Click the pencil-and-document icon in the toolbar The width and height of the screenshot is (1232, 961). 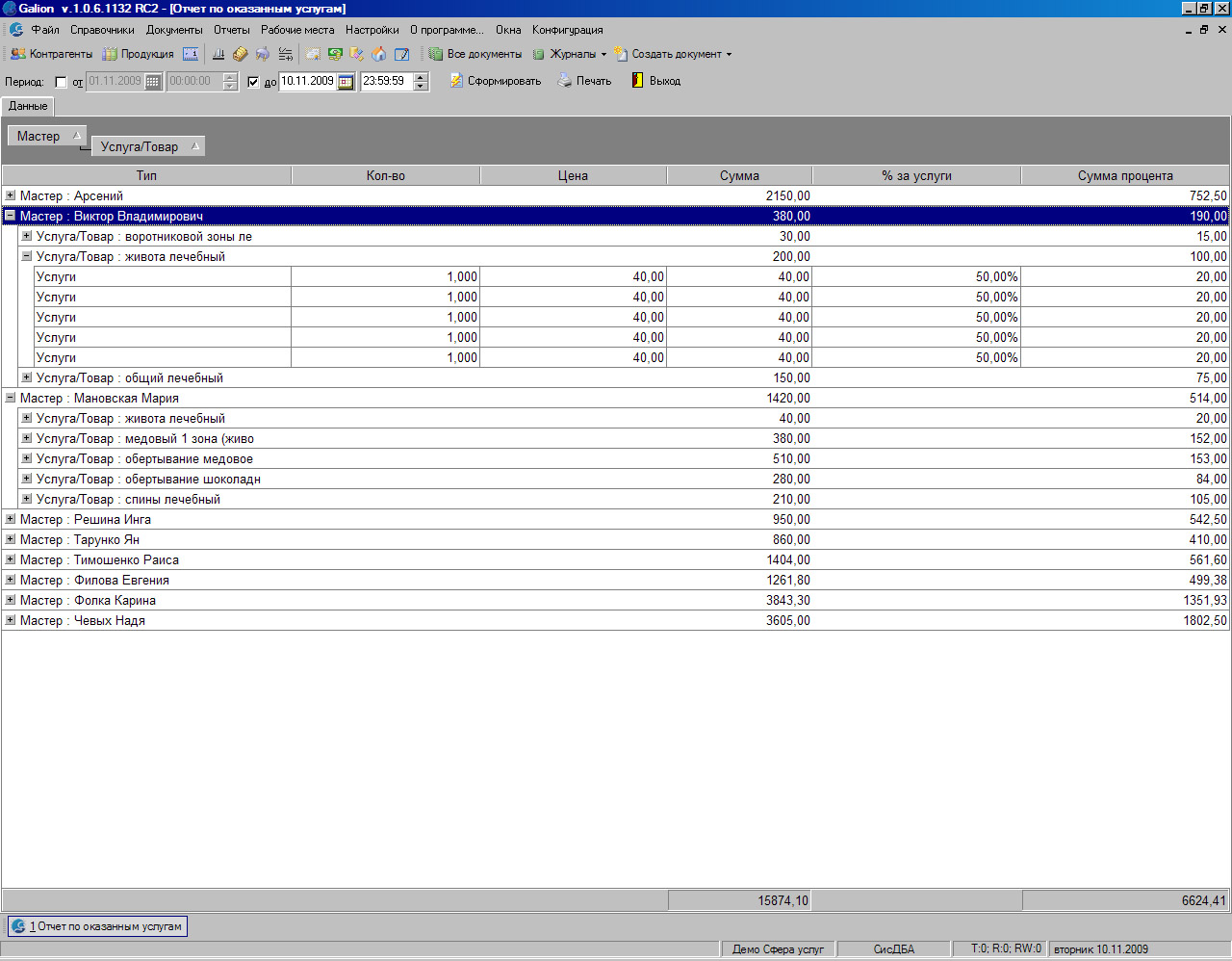[357, 54]
